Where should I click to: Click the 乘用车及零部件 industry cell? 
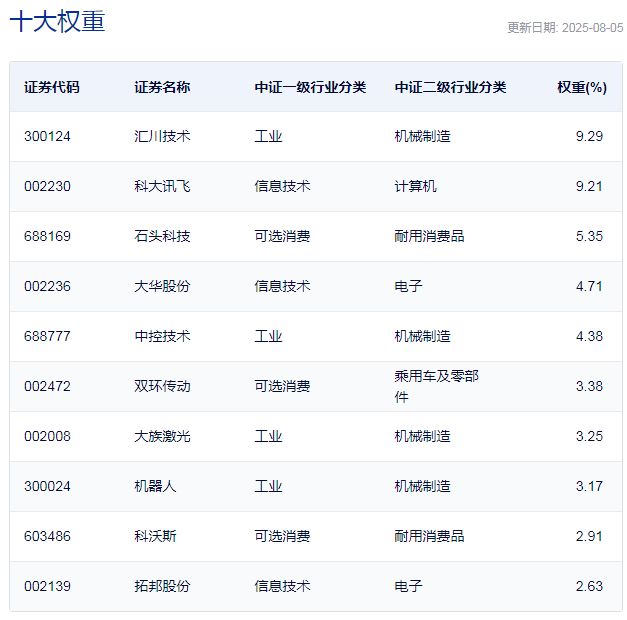click(x=436, y=386)
